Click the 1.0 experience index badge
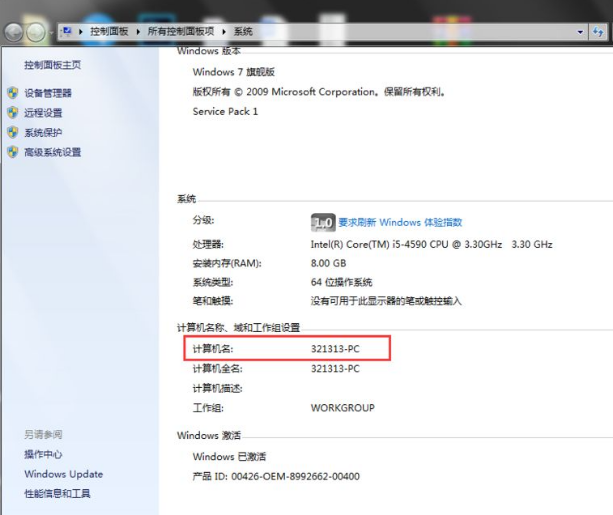Screen dimensions: 613x515 (x=323, y=223)
